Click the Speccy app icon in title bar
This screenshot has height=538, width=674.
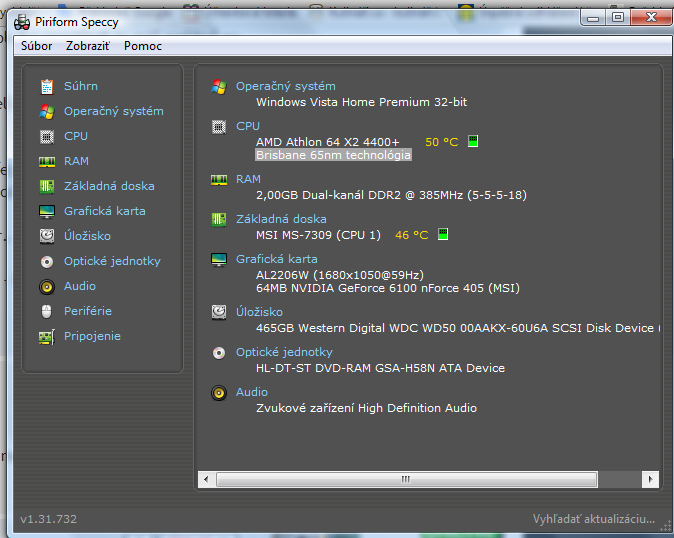coord(21,22)
